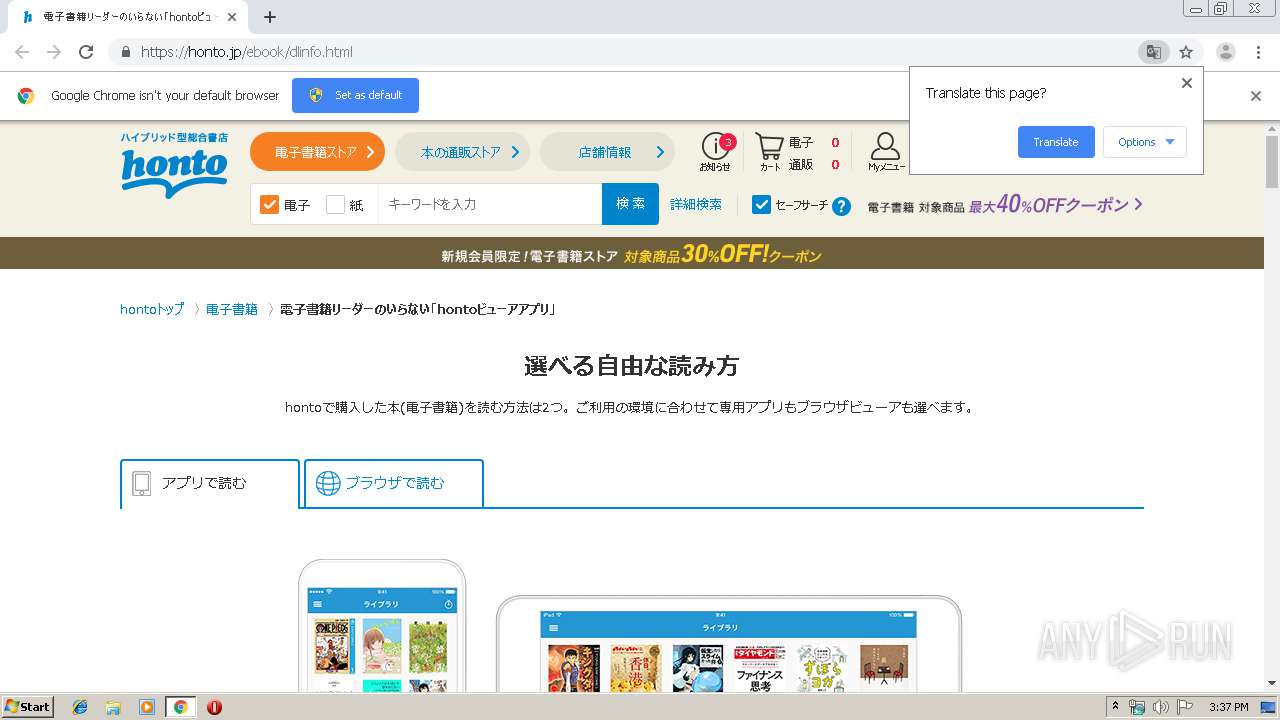Toggle the 電子 search checkbox
Screen dimensions: 1280x720
[269, 204]
